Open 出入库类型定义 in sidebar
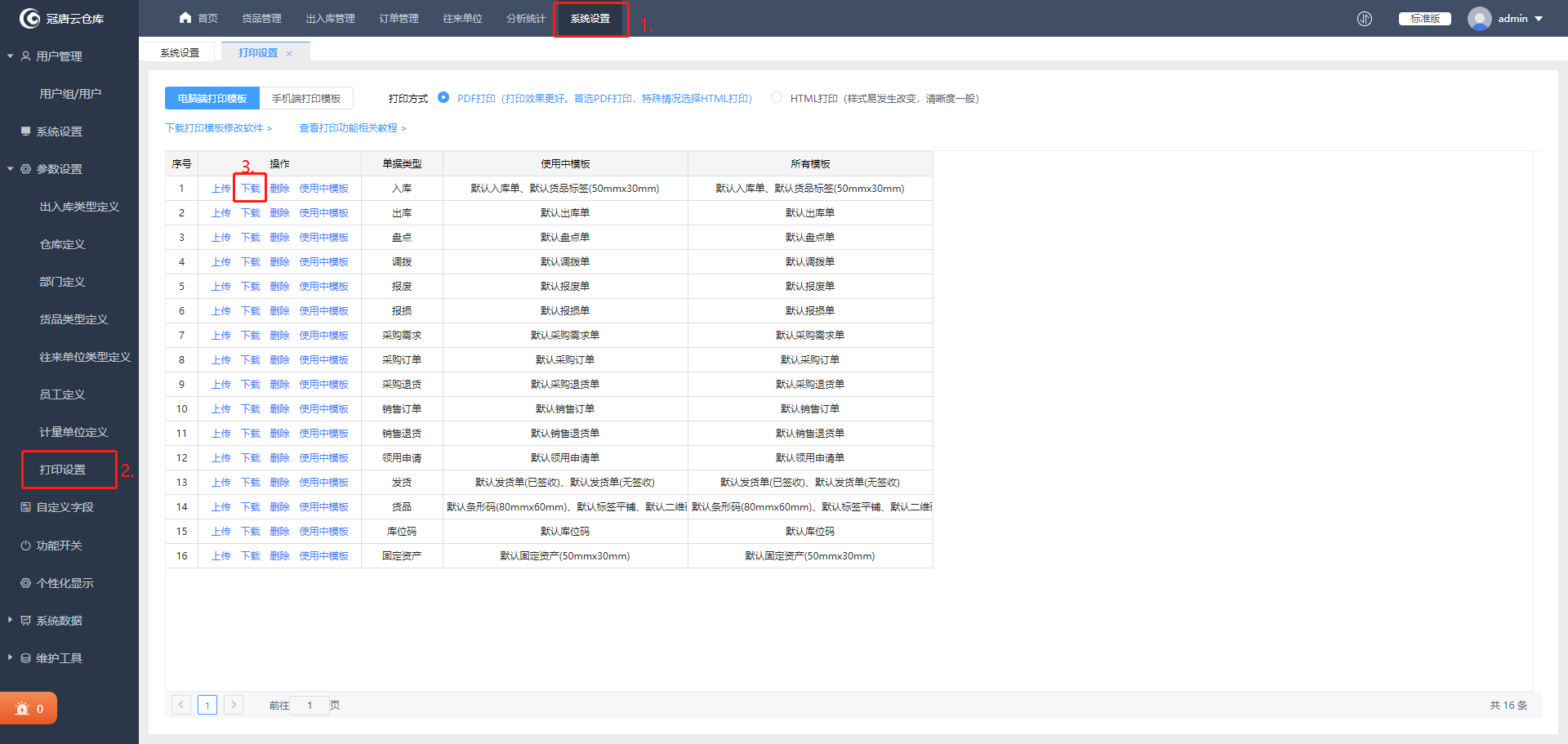This screenshot has width=1568, height=744. click(79, 207)
